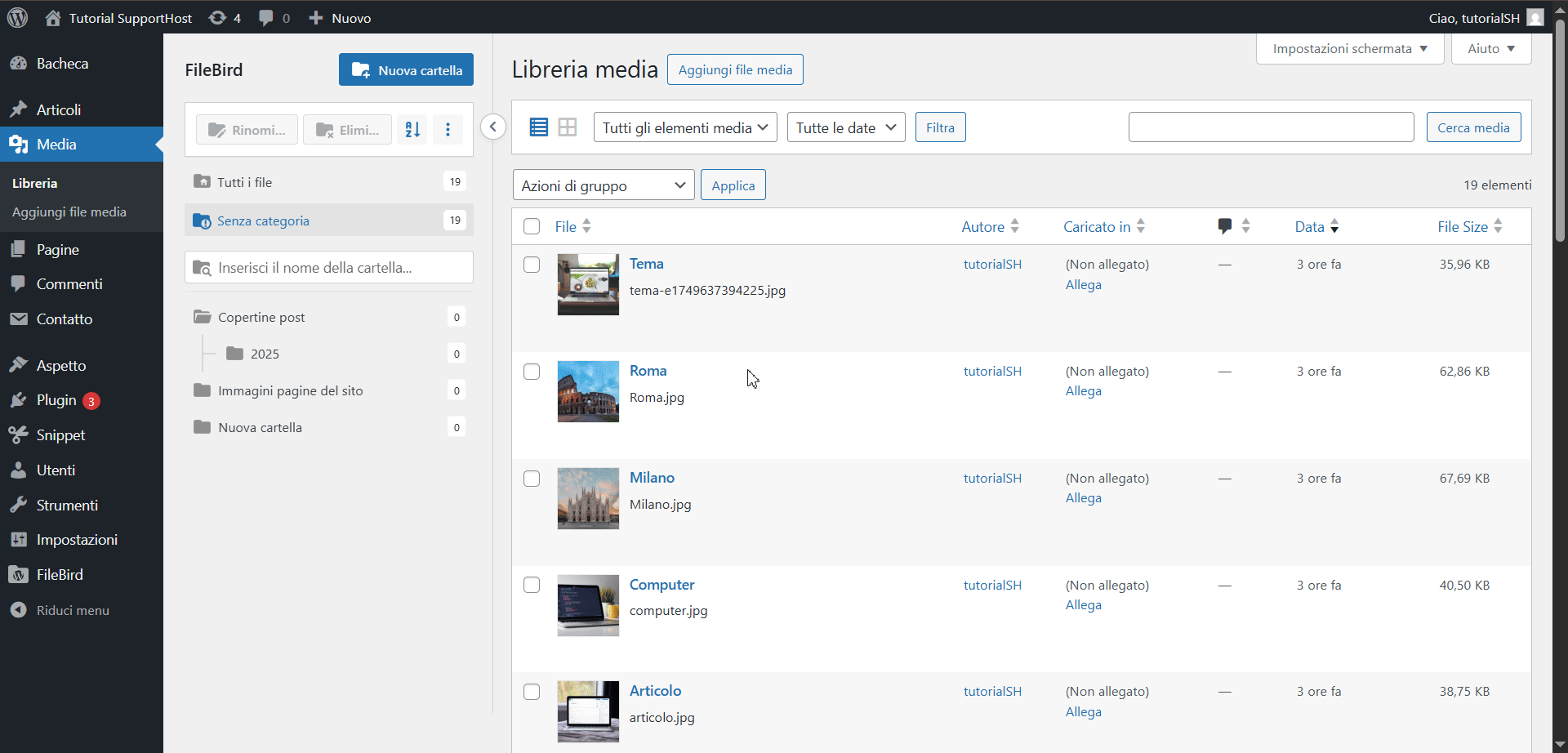The image size is (1568, 753).
Task: Focus the media search field
Action: (x=1271, y=127)
